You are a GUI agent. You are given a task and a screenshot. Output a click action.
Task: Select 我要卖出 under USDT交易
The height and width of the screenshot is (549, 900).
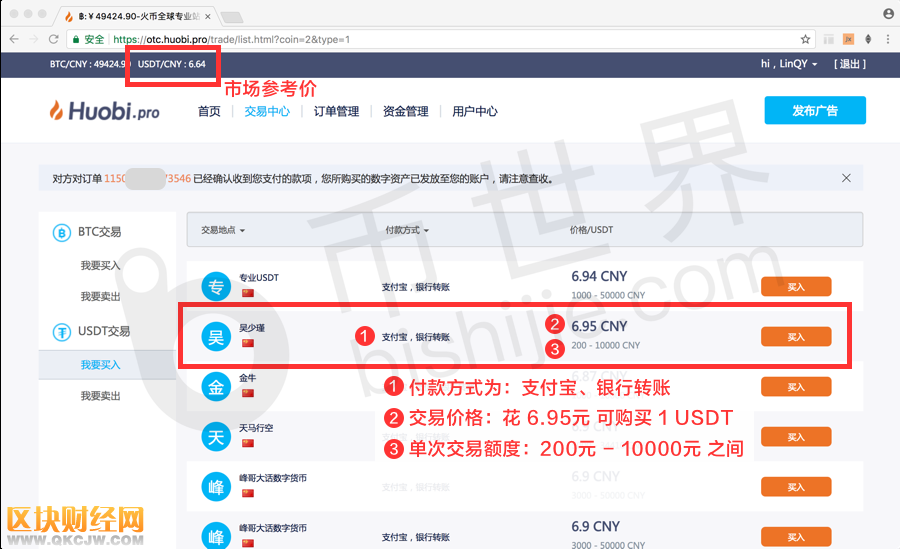[x=100, y=396]
